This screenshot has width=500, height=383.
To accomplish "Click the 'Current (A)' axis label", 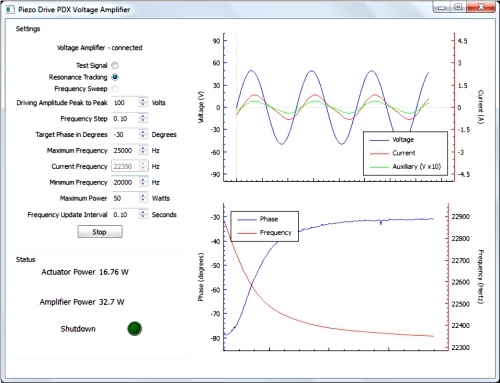I will (x=480, y=107).
